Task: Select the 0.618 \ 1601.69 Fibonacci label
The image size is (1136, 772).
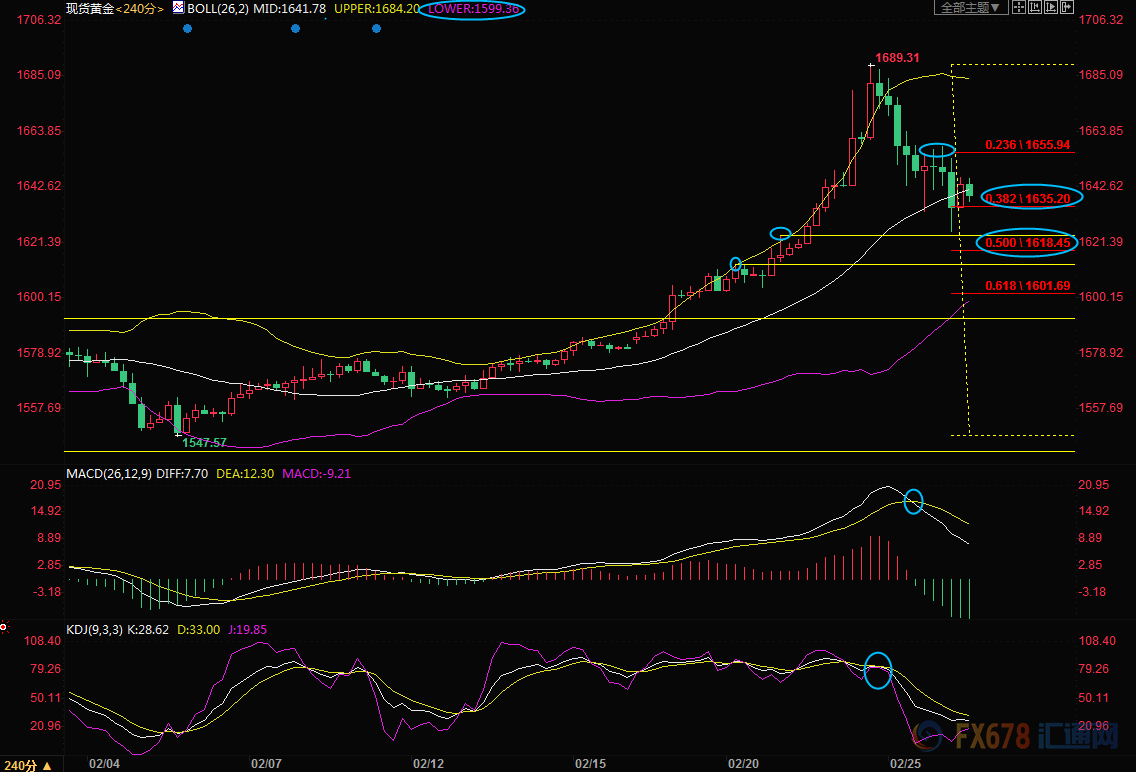Action: 1027,286
